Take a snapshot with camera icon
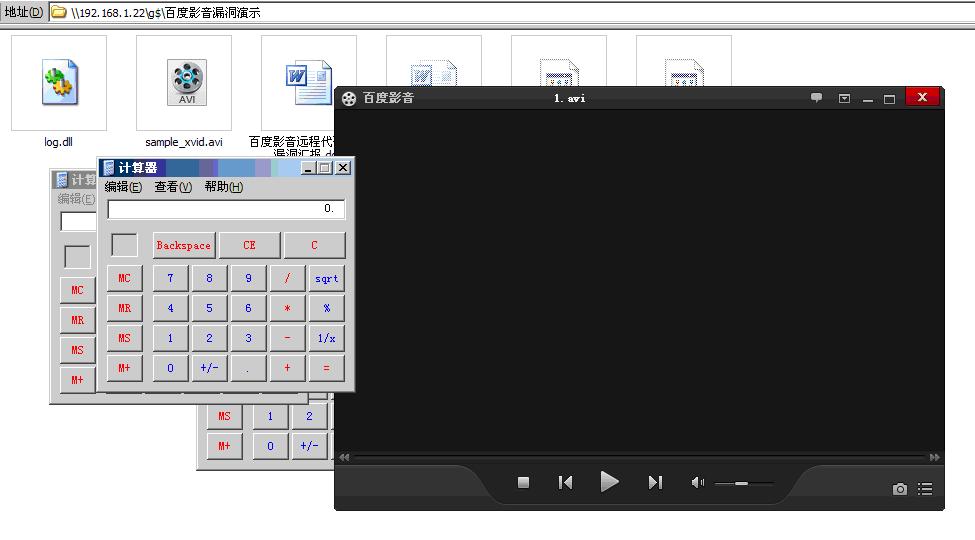Image resolution: width=975 pixels, height=540 pixels. tap(899, 489)
